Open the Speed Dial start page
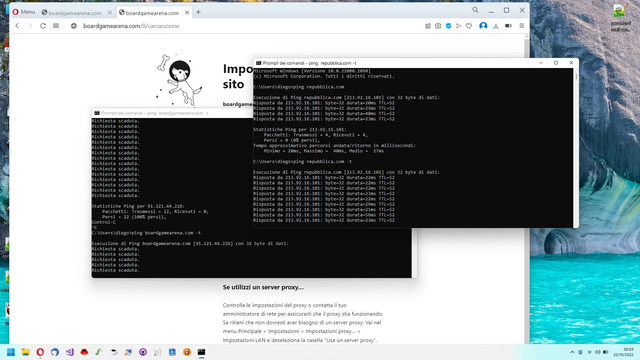 click(x=56, y=26)
